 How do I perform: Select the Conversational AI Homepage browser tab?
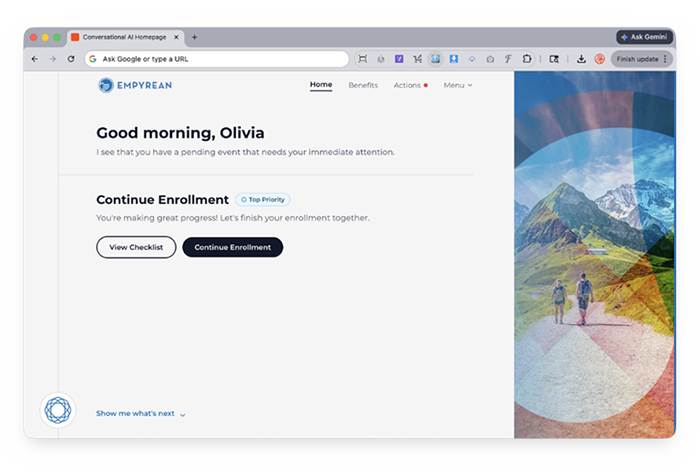[125, 37]
